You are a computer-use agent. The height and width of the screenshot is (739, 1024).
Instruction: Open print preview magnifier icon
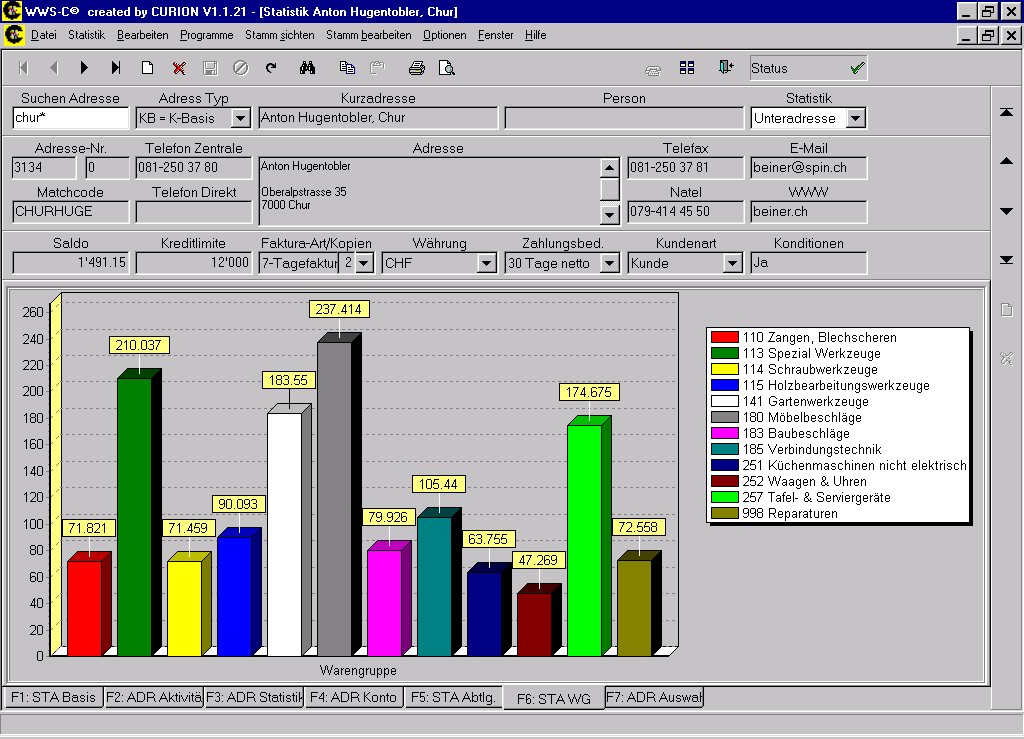(447, 68)
